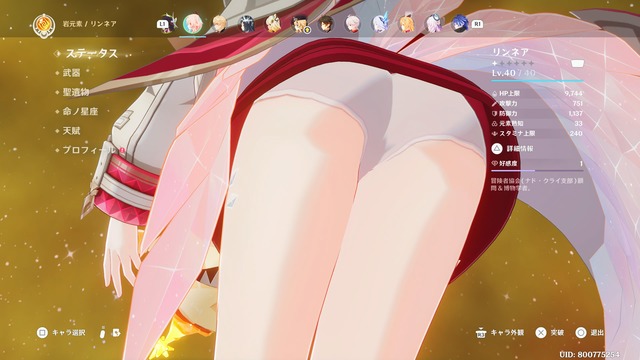The height and width of the screenshot is (360, 640).
Task: Click the スタミナ上限 stat row
Action: tap(537, 133)
